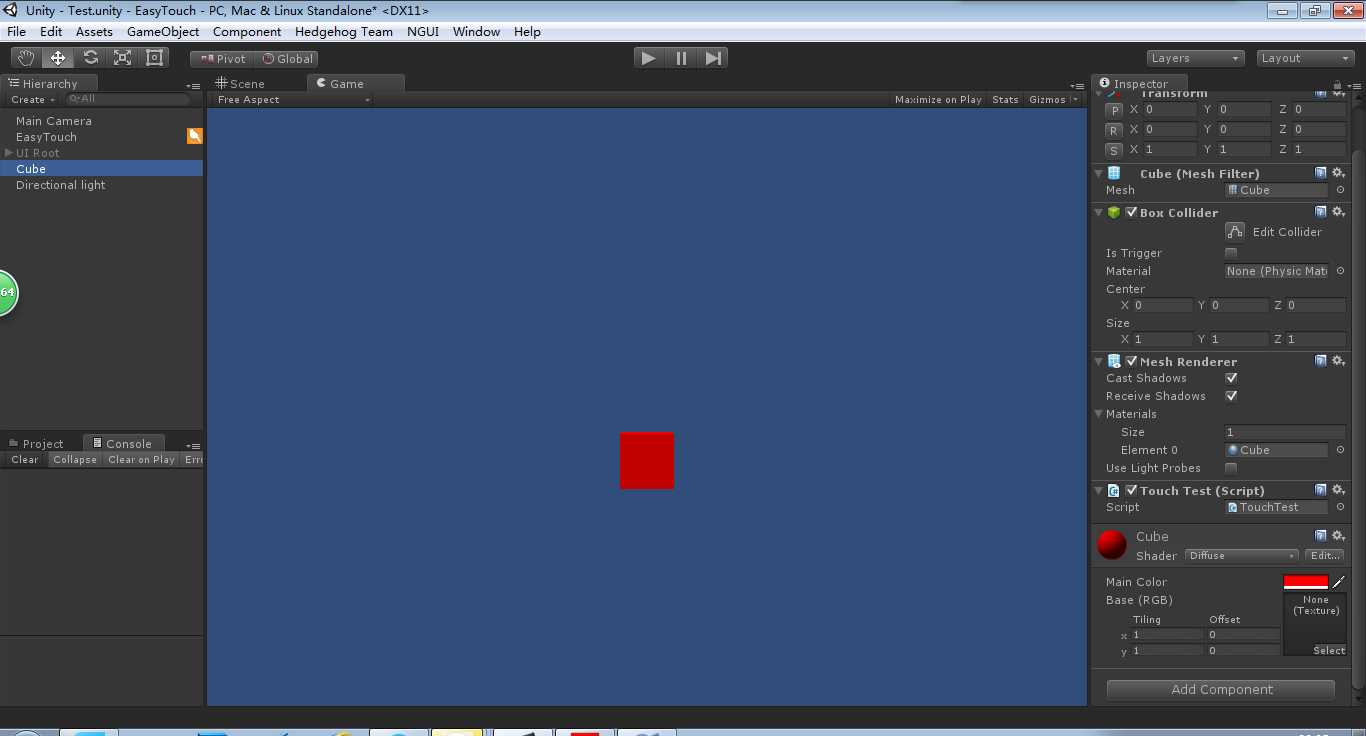Image resolution: width=1366 pixels, height=736 pixels.
Task: Toggle Maximize on Play
Action: coord(938,99)
